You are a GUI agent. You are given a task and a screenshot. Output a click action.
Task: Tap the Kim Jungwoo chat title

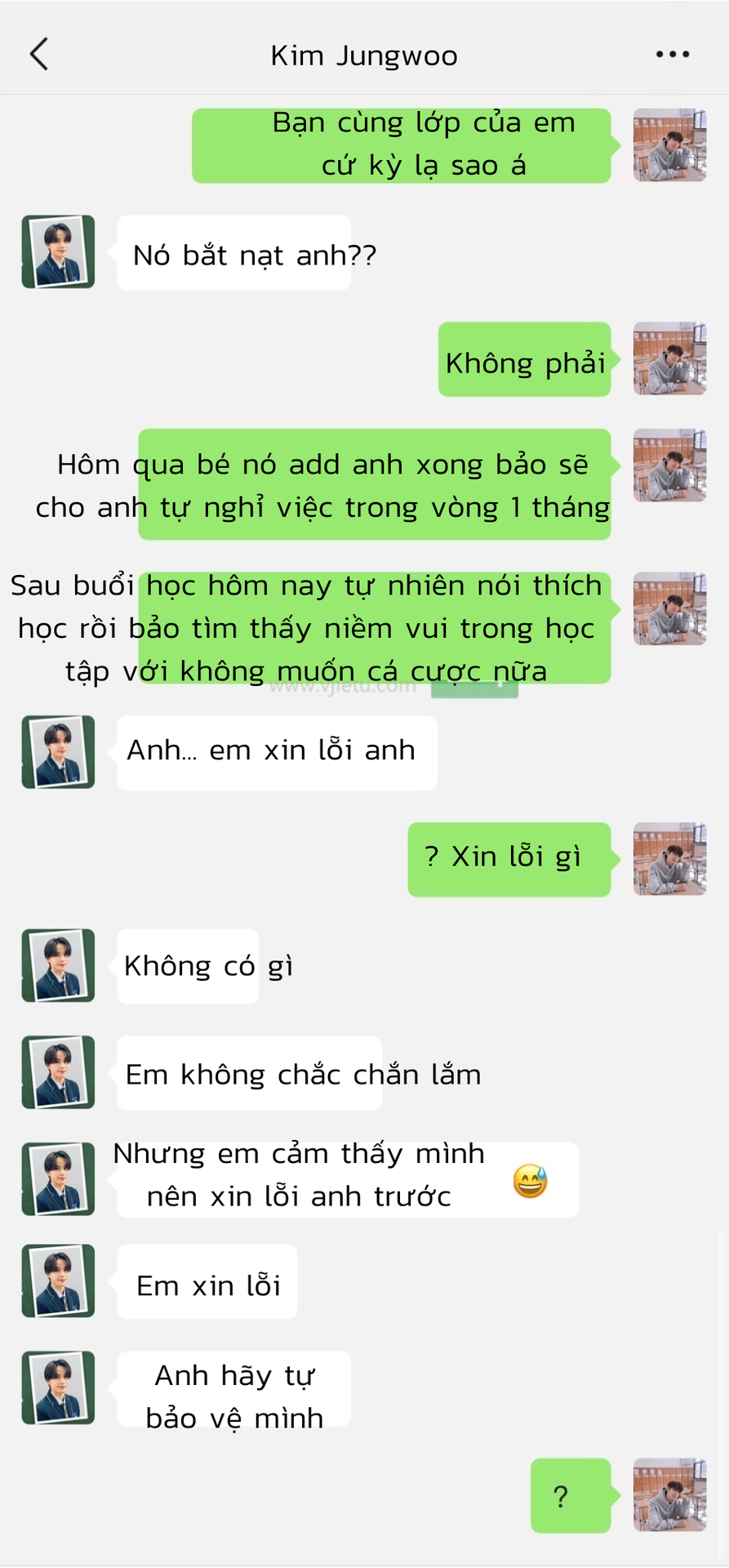[364, 56]
